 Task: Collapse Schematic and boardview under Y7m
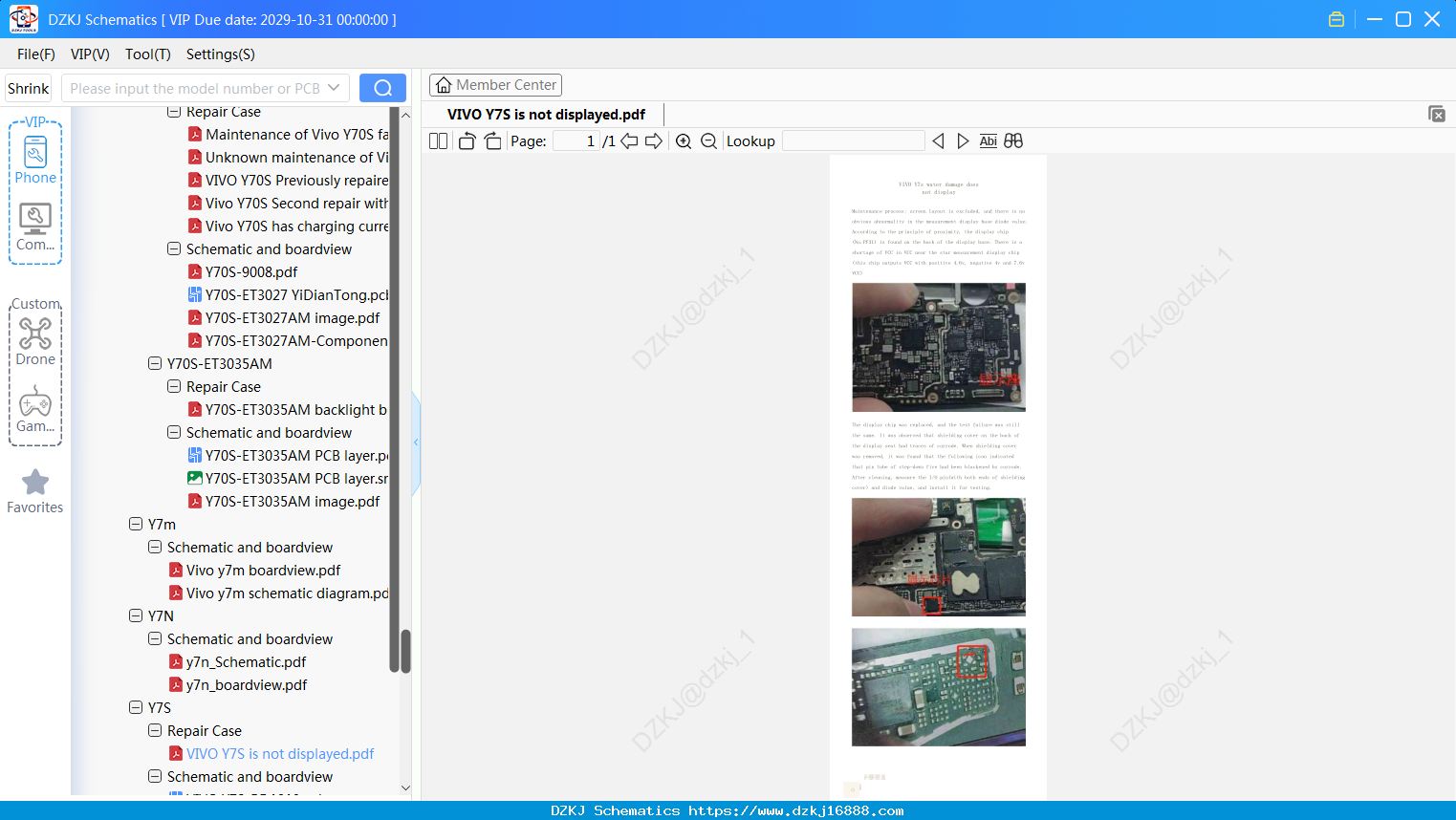coord(155,547)
